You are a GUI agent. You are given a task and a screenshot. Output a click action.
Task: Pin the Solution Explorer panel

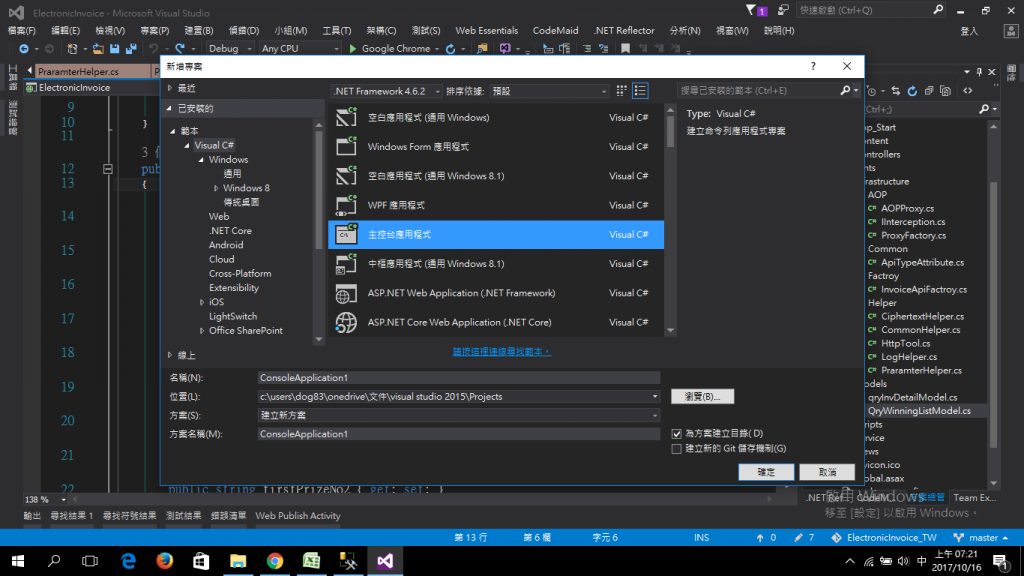[x=979, y=72]
